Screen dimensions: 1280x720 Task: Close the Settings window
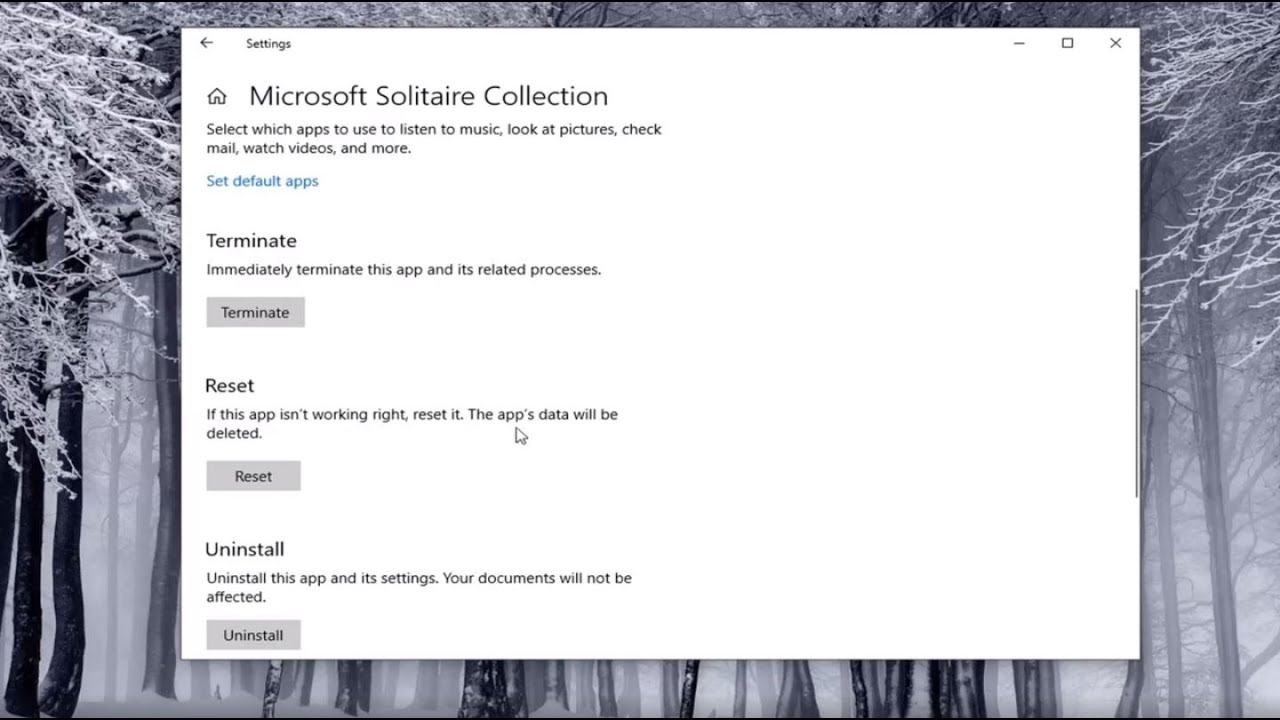click(1115, 43)
